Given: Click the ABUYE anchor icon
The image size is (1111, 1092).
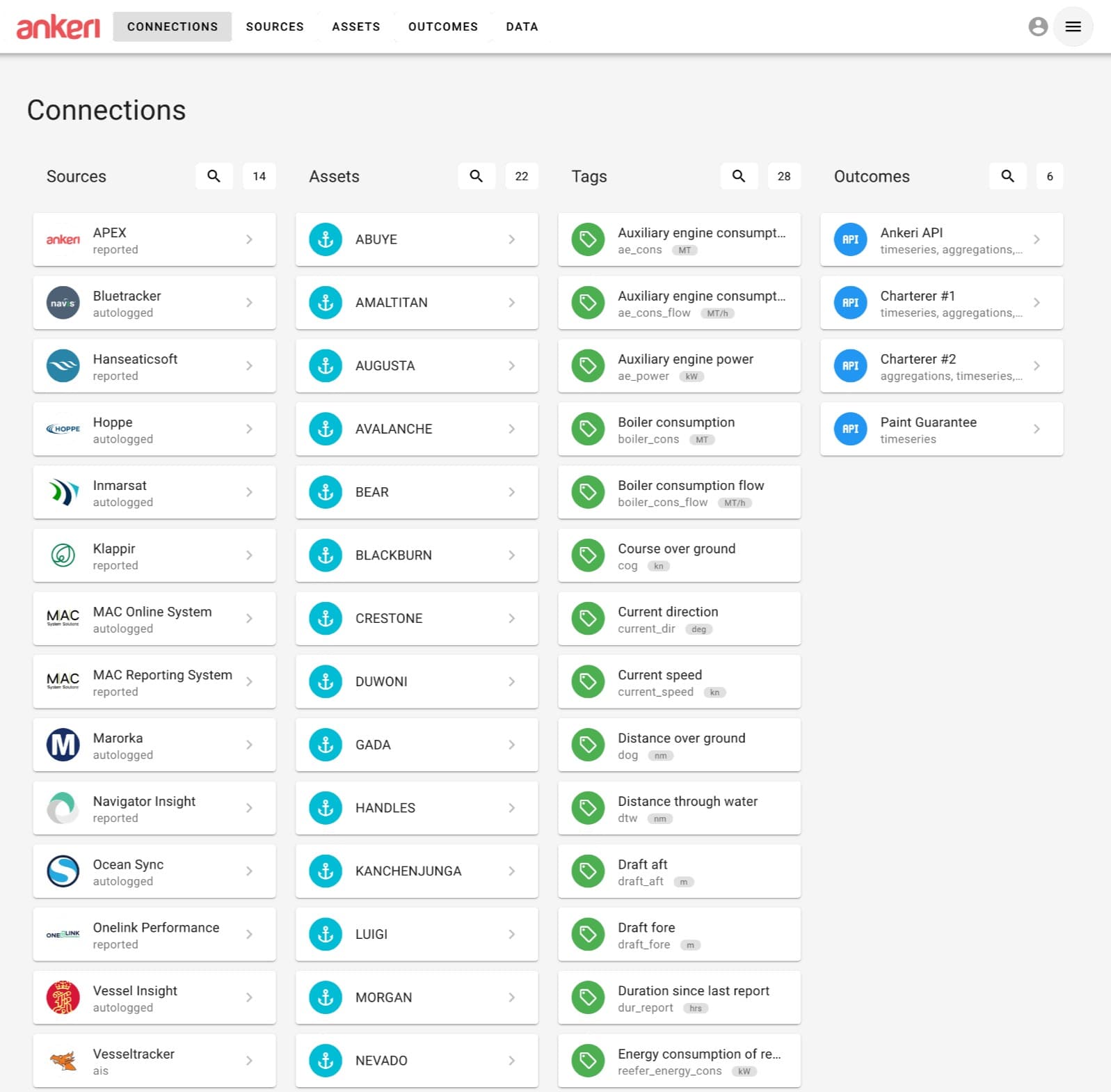Looking at the screenshot, I should click(326, 239).
